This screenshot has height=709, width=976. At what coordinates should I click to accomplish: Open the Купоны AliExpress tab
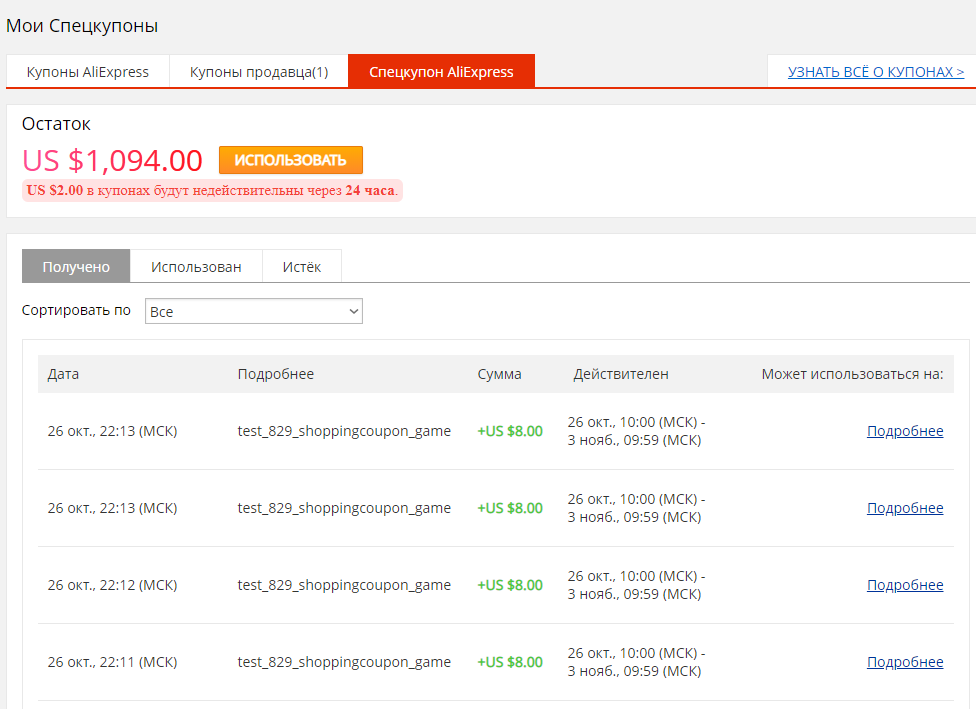tap(88, 72)
